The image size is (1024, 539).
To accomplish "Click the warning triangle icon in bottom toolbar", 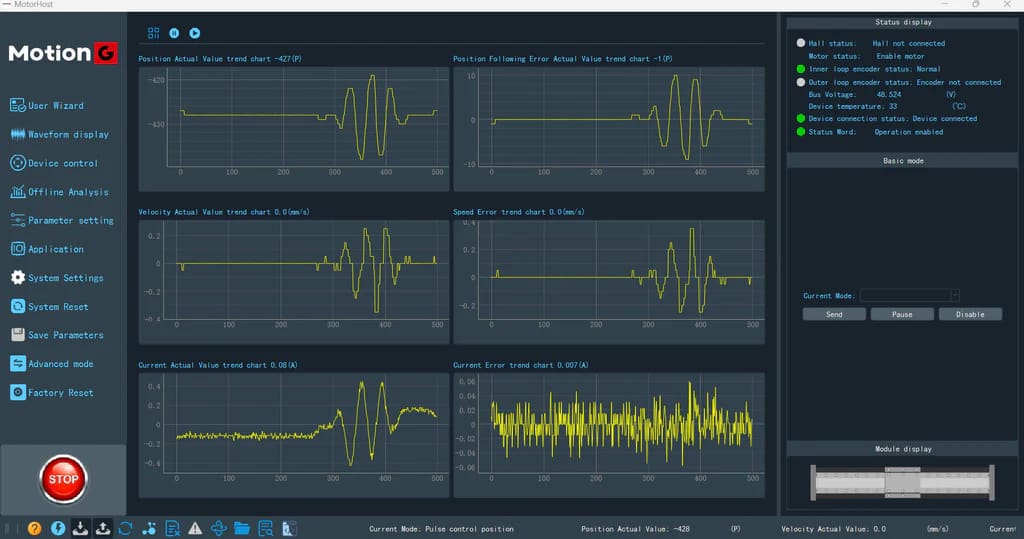I will 195,528.
